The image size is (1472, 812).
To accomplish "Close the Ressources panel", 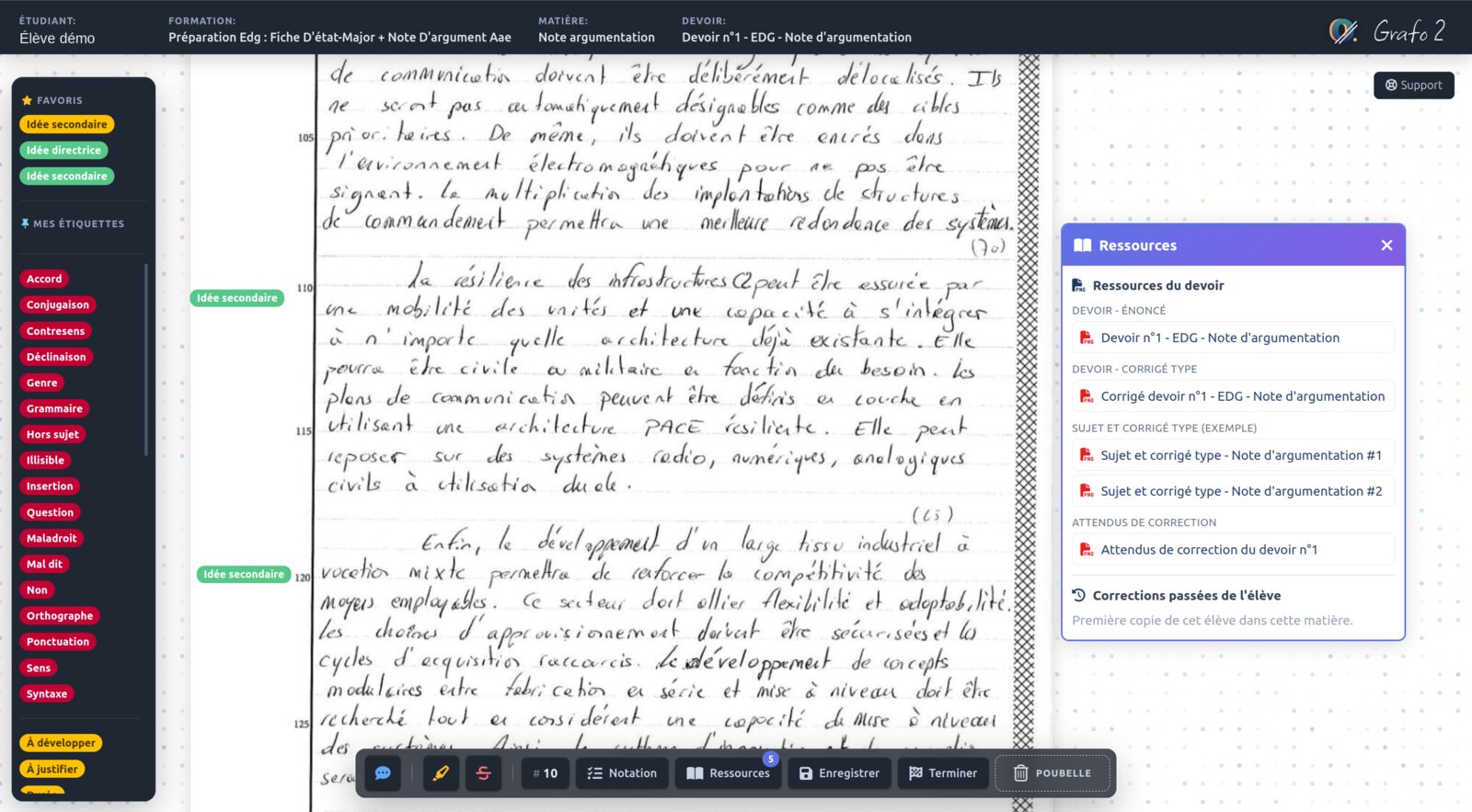I will coord(1386,246).
